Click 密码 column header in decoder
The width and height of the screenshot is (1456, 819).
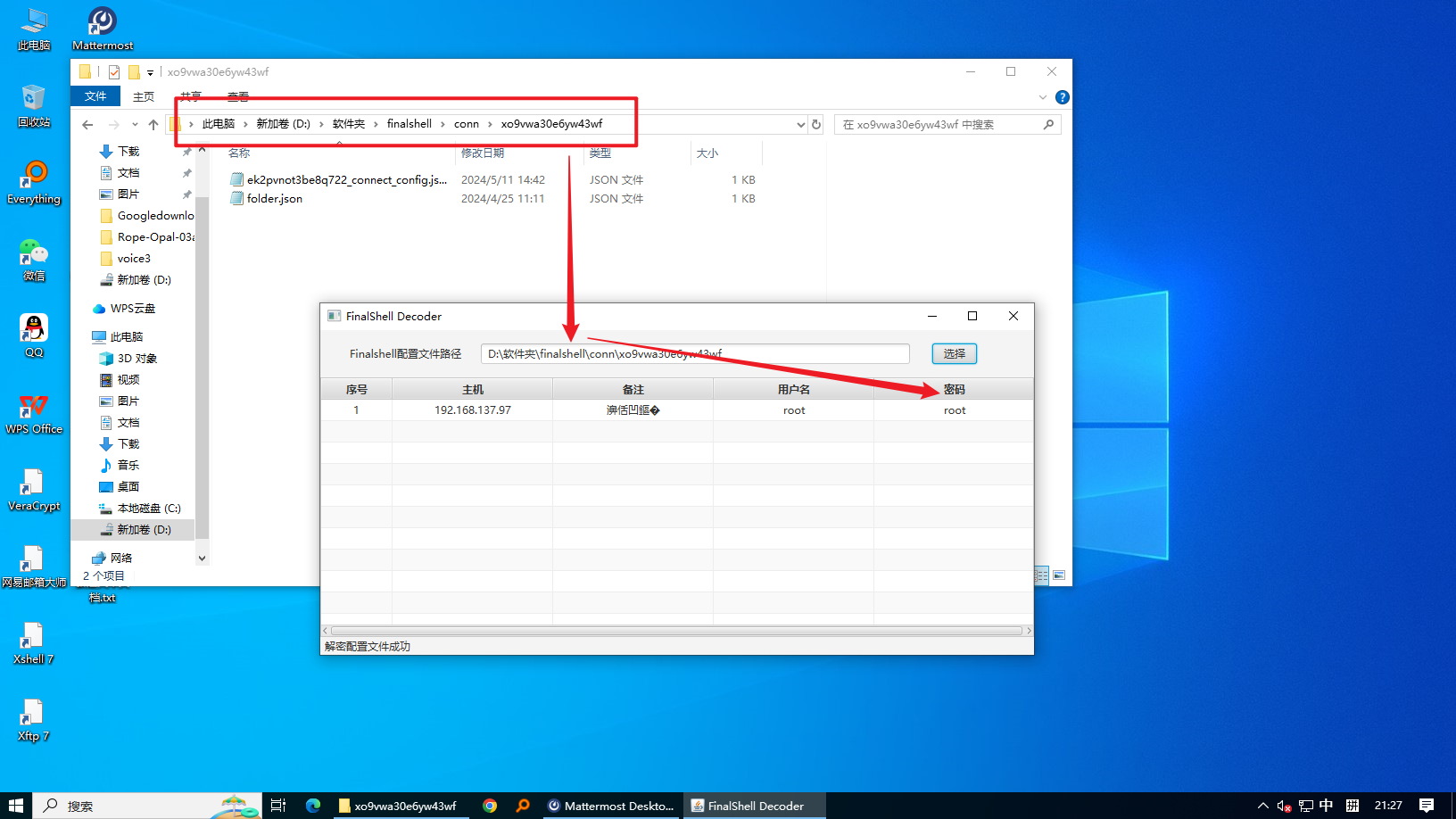click(x=954, y=389)
